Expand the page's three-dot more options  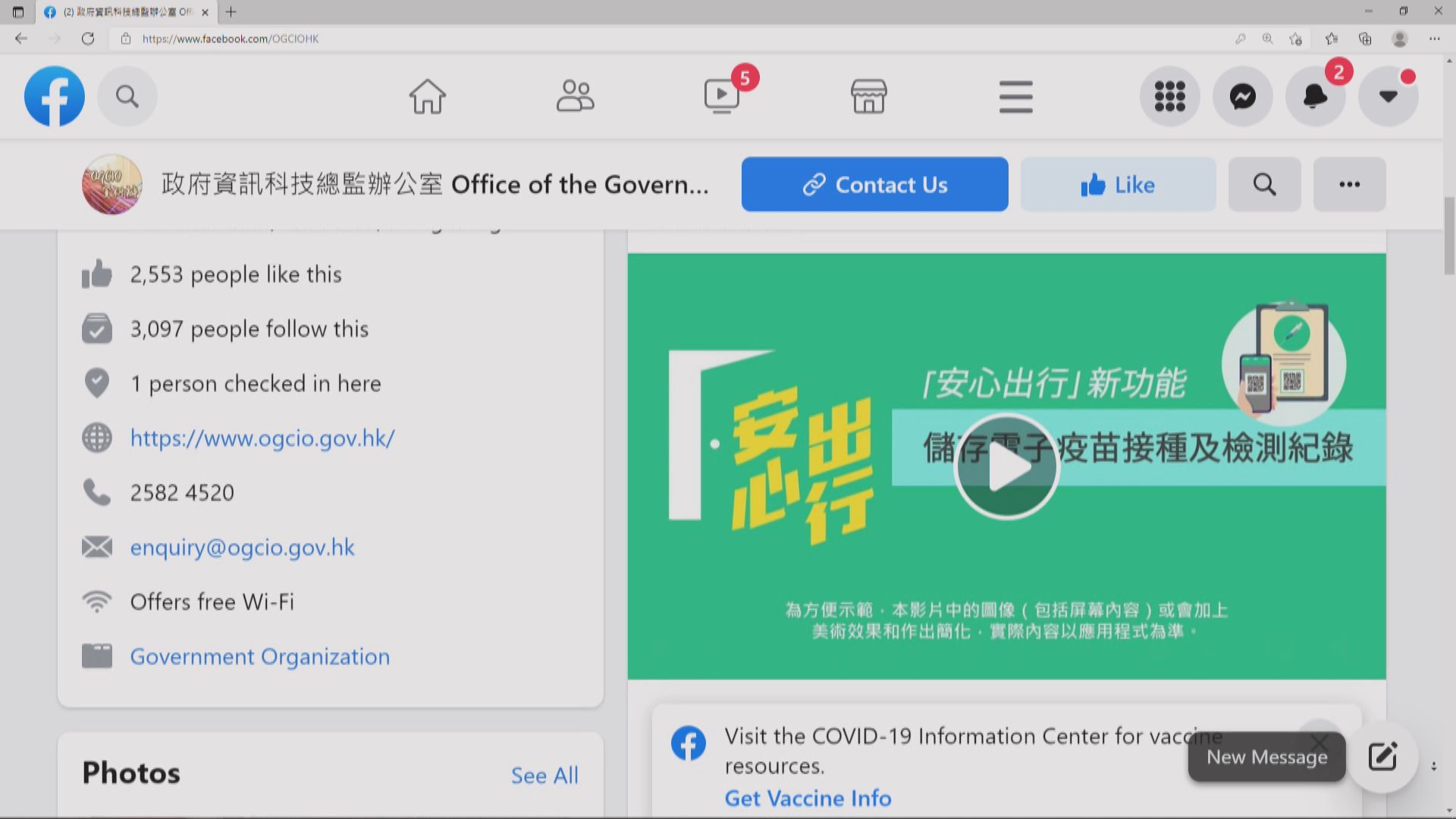tap(1349, 184)
